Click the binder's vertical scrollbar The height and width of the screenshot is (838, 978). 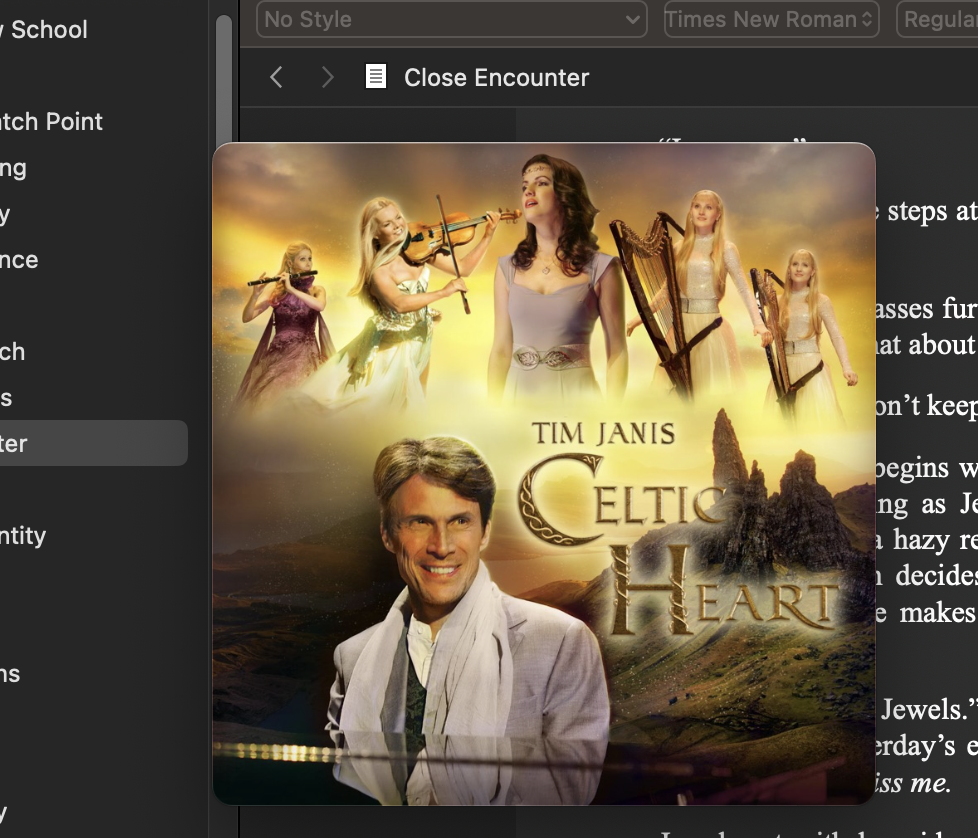pos(224,81)
